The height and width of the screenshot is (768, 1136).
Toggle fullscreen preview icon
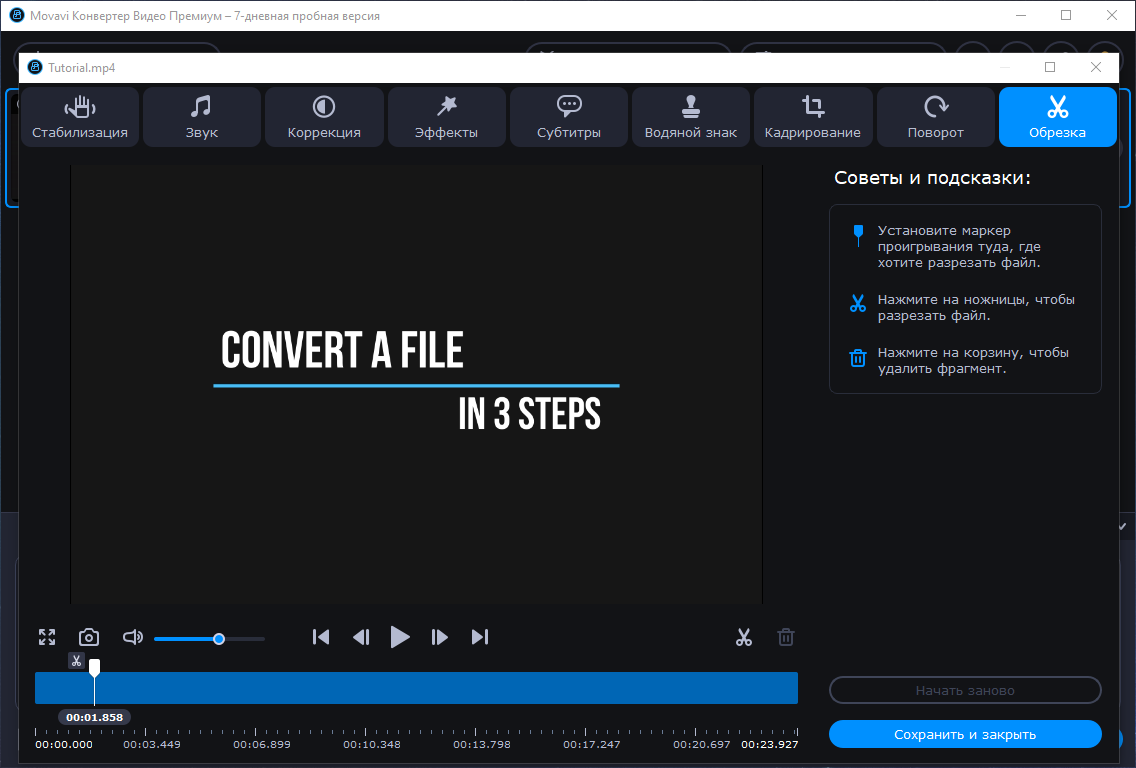click(47, 637)
